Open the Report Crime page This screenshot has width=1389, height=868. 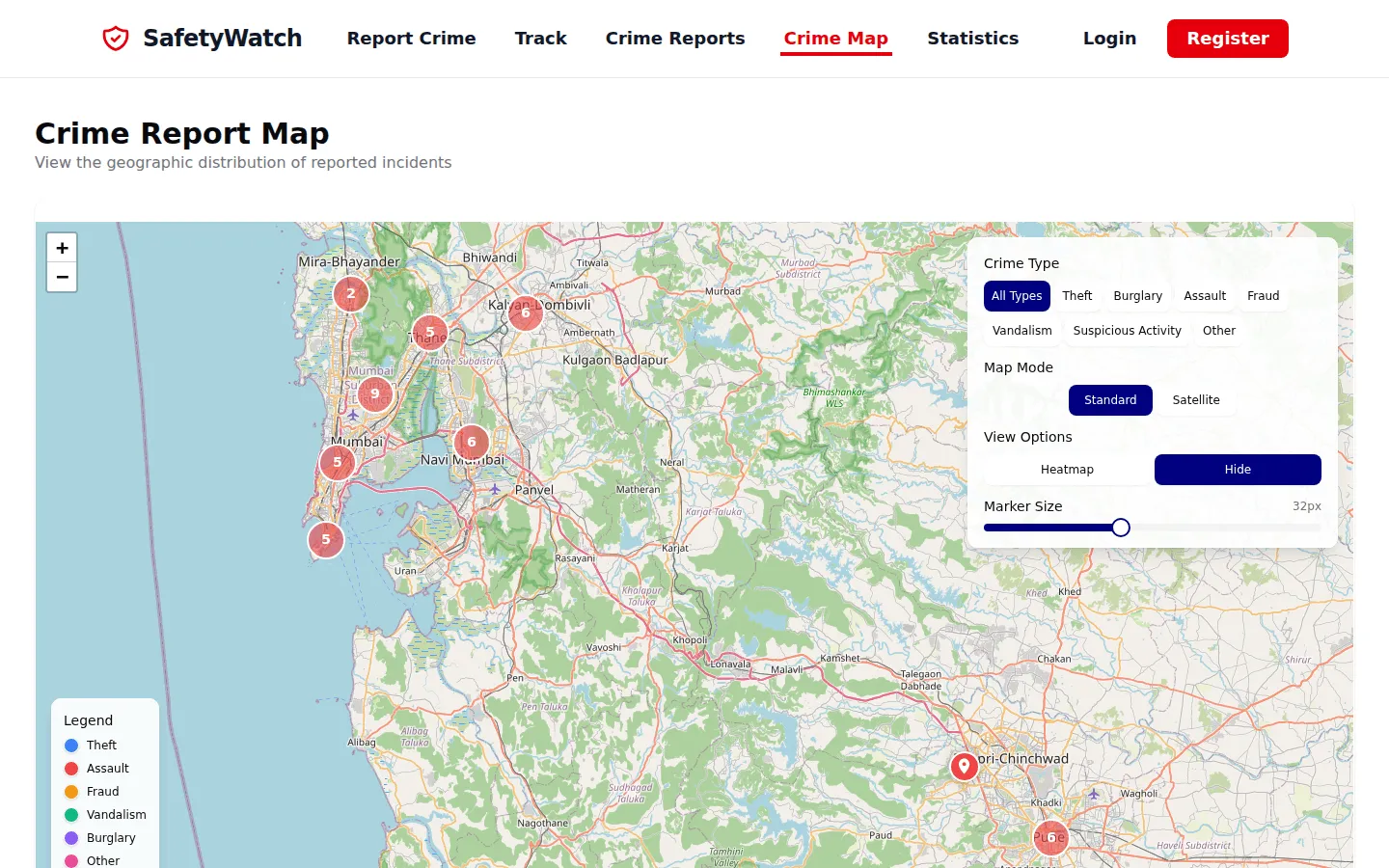coord(412,39)
